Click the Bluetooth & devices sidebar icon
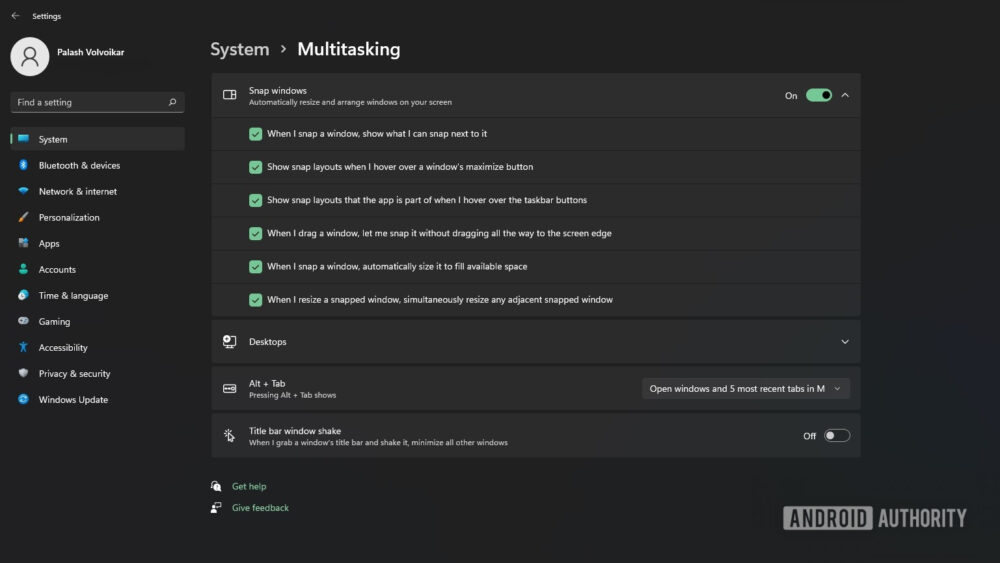Viewport: 1000px width, 563px height. pyautogui.click(x=23, y=165)
